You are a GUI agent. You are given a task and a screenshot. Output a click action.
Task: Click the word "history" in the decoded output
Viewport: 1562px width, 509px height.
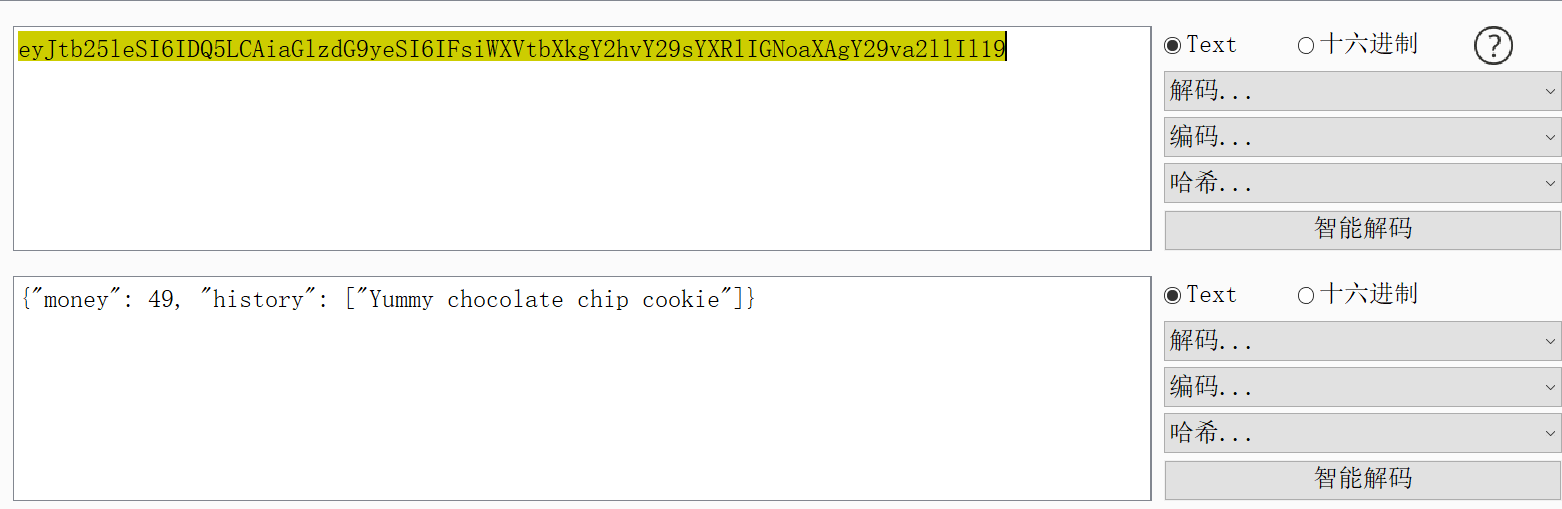tap(258, 299)
